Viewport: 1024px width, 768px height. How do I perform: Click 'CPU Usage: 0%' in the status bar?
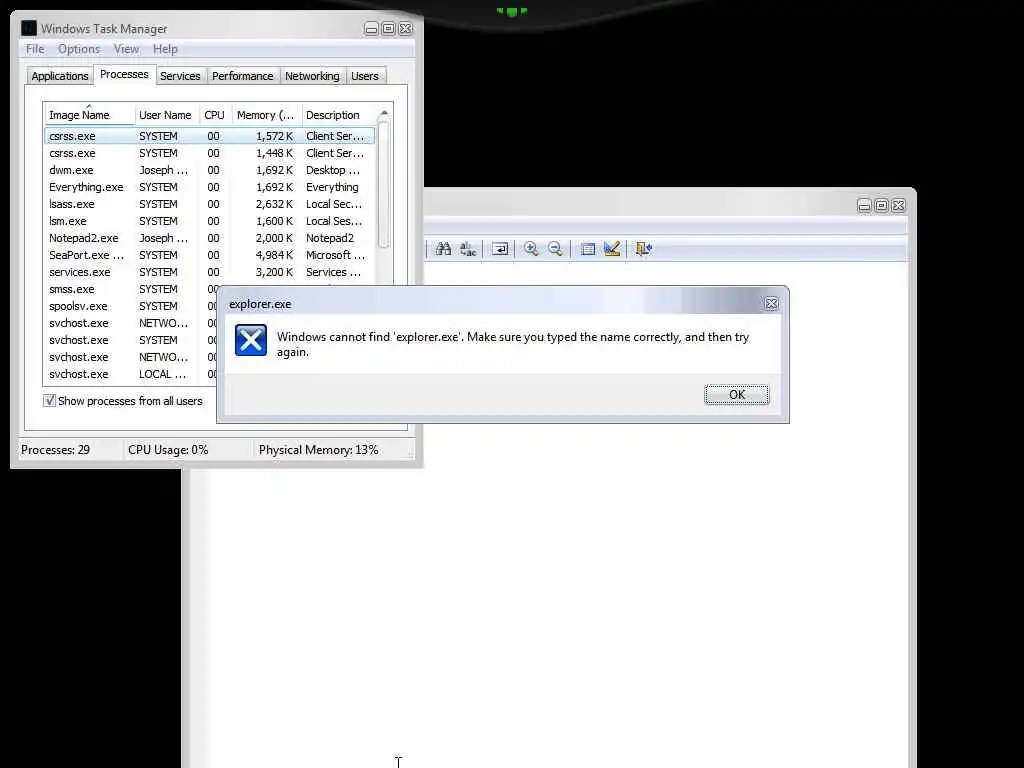(168, 450)
